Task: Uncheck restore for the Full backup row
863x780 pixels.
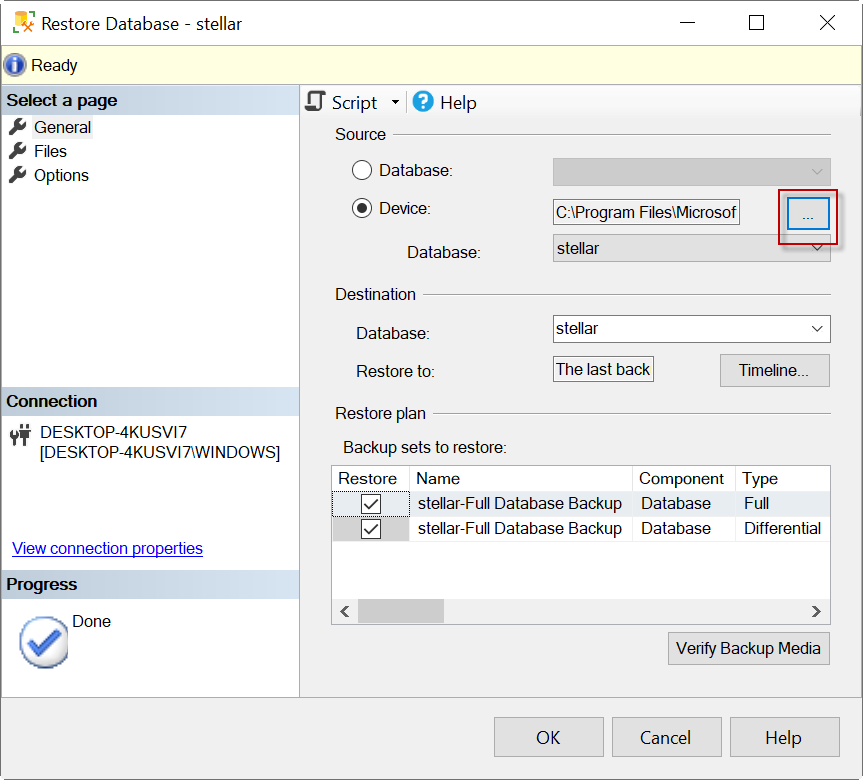Action: (371, 504)
